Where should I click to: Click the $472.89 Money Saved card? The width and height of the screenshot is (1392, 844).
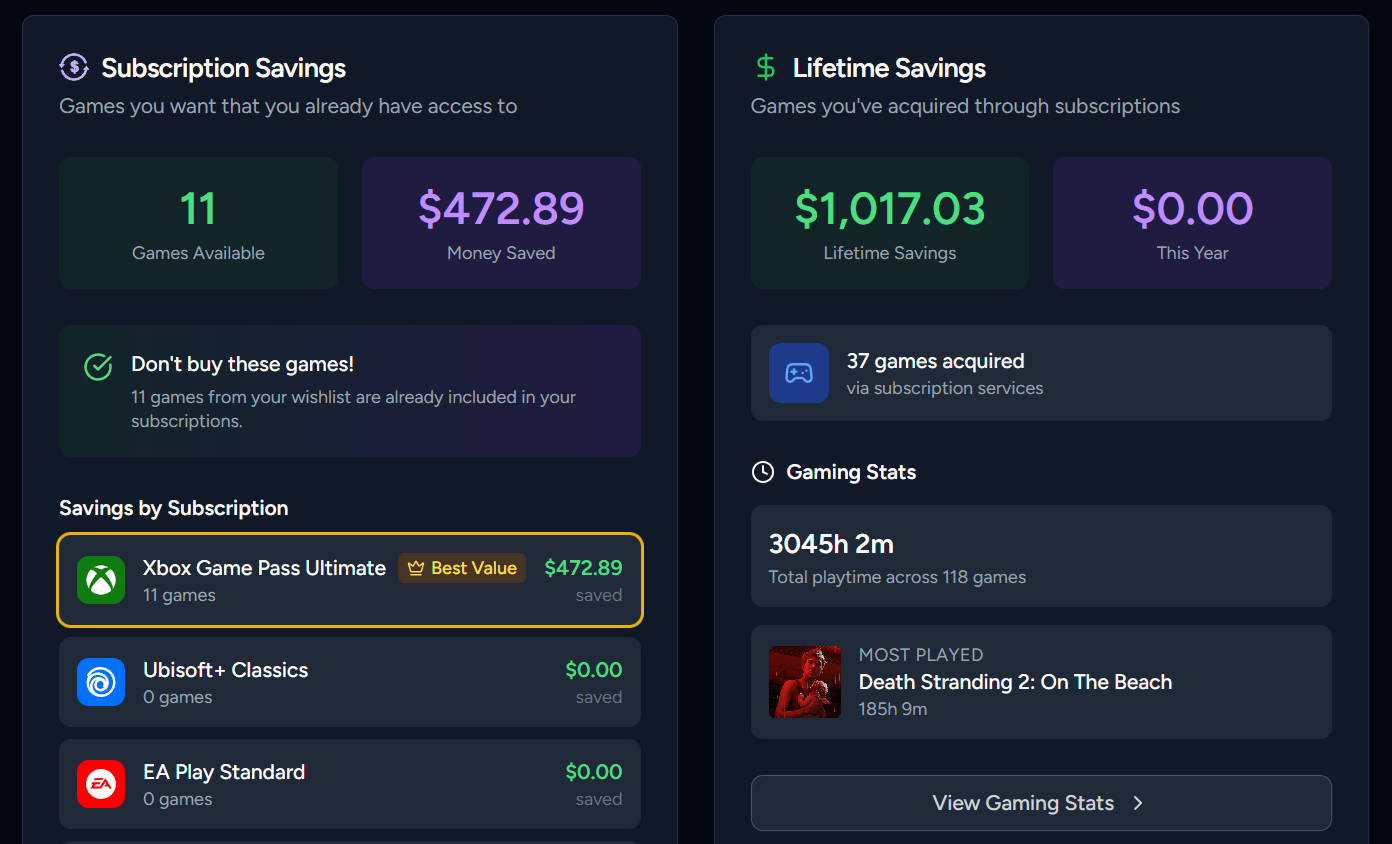pyautogui.click(x=500, y=222)
